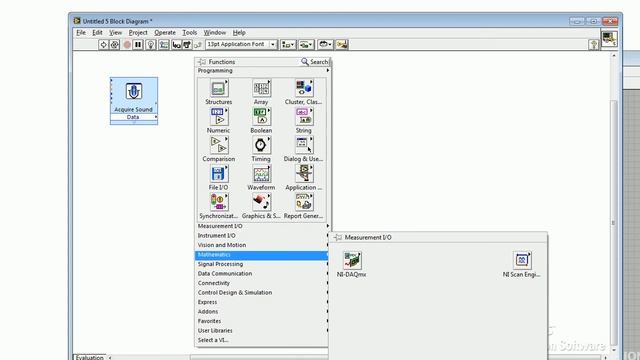Image resolution: width=640 pixels, height=360 pixels.
Task: Collapse the Programming palette category
Action: point(262,71)
